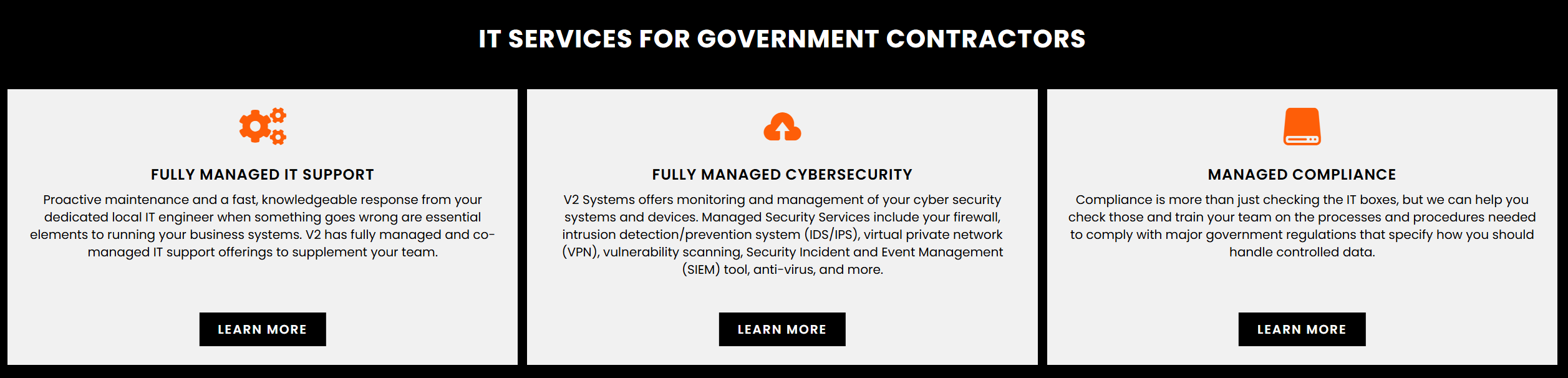Click the orange cloud upload icon

pyautogui.click(x=782, y=127)
